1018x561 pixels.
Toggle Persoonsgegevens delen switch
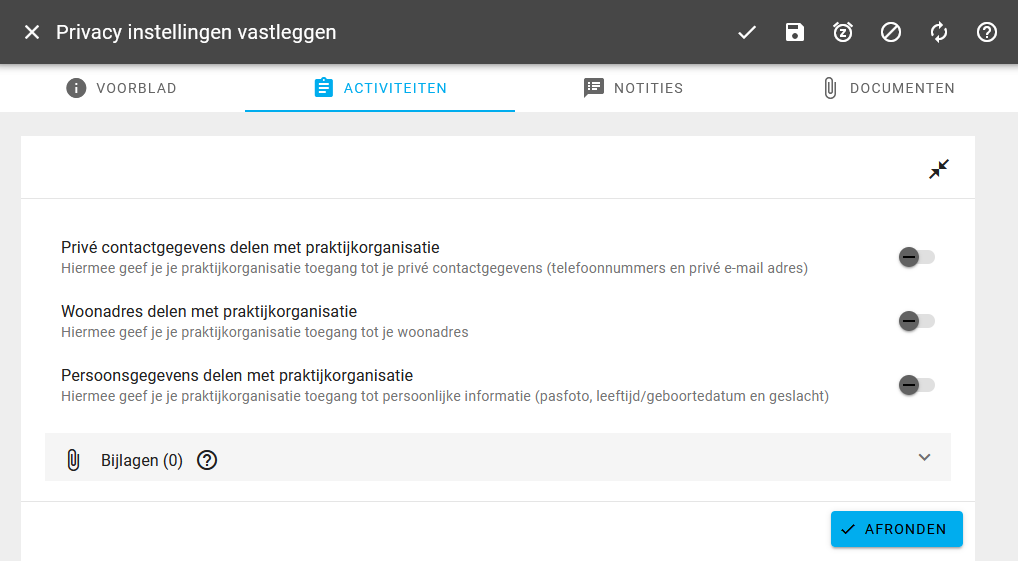(916, 385)
